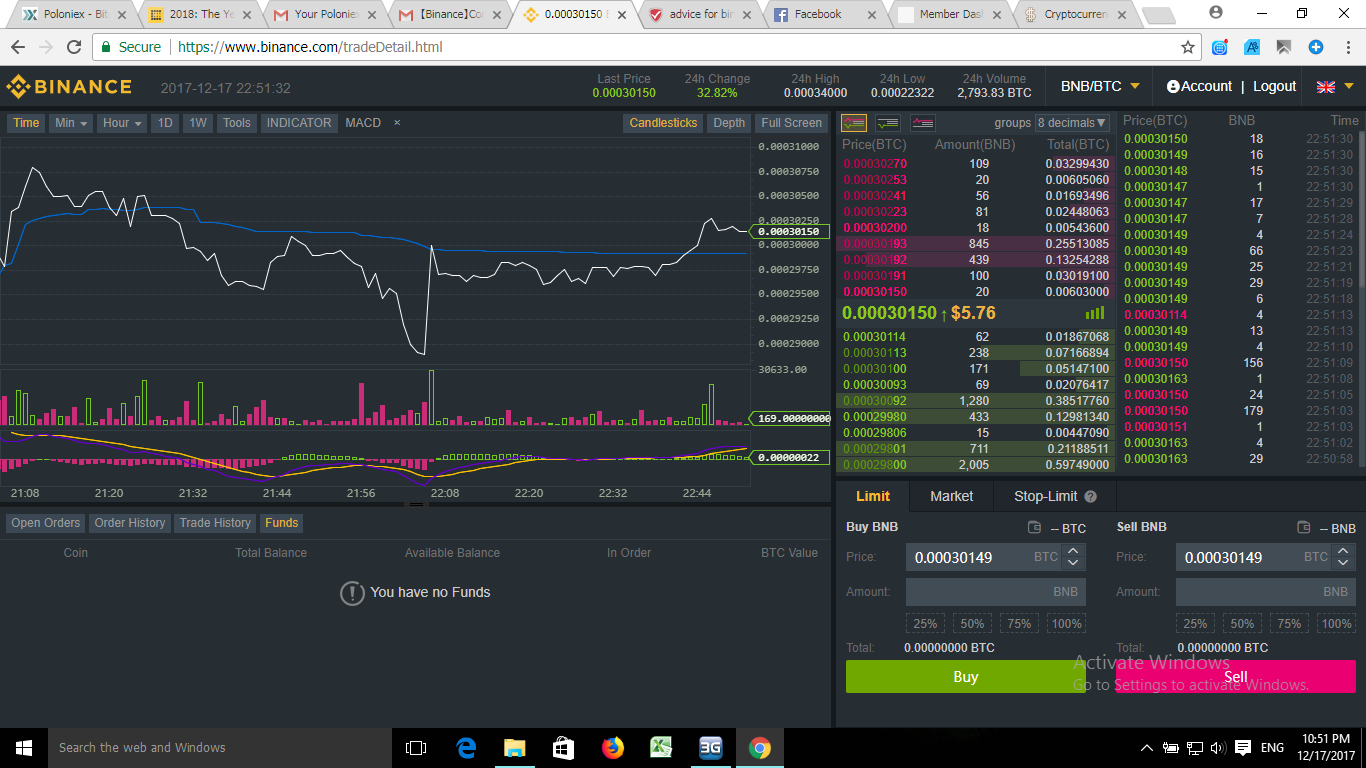Open Task View in the taskbar
The width and height of the screenshot is (1366, 768).
click(x=416, y=747)
